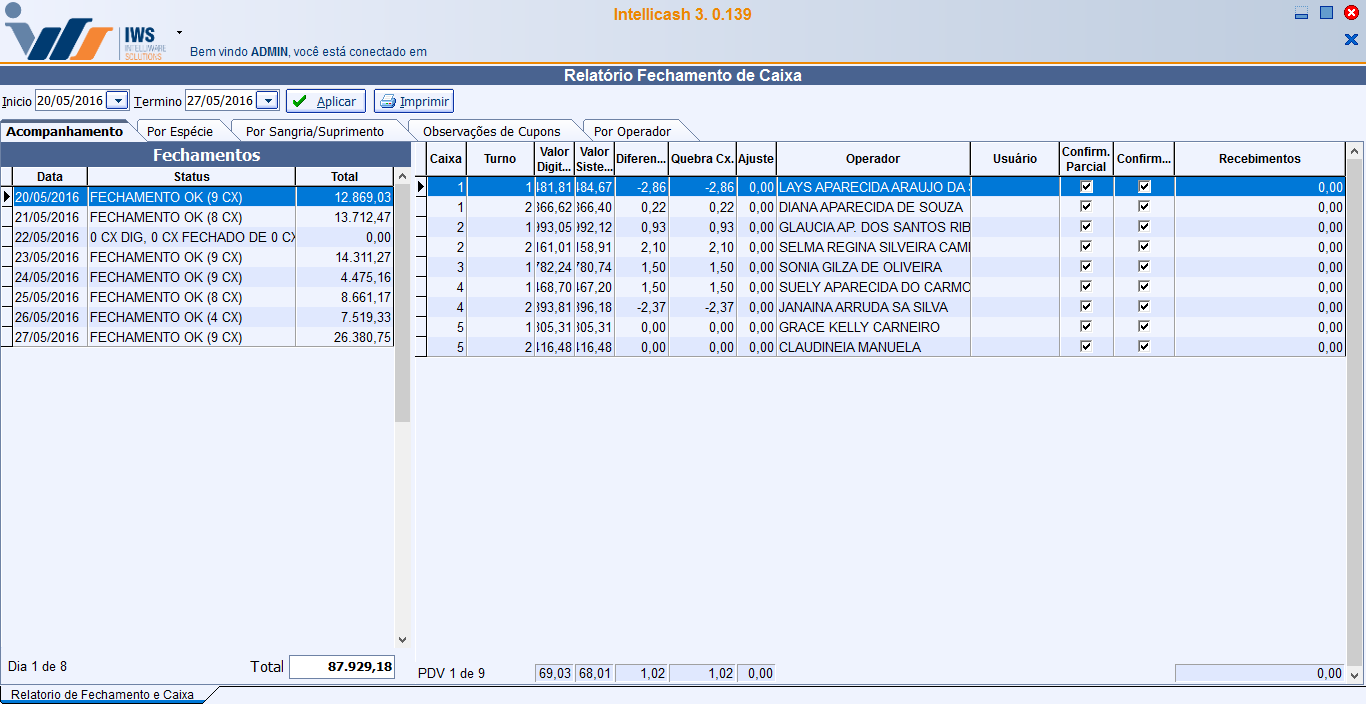1366x704 pixels.
Task: Click operator name GRACE KELLY CARNEIRO
Action: coord(859,327)
